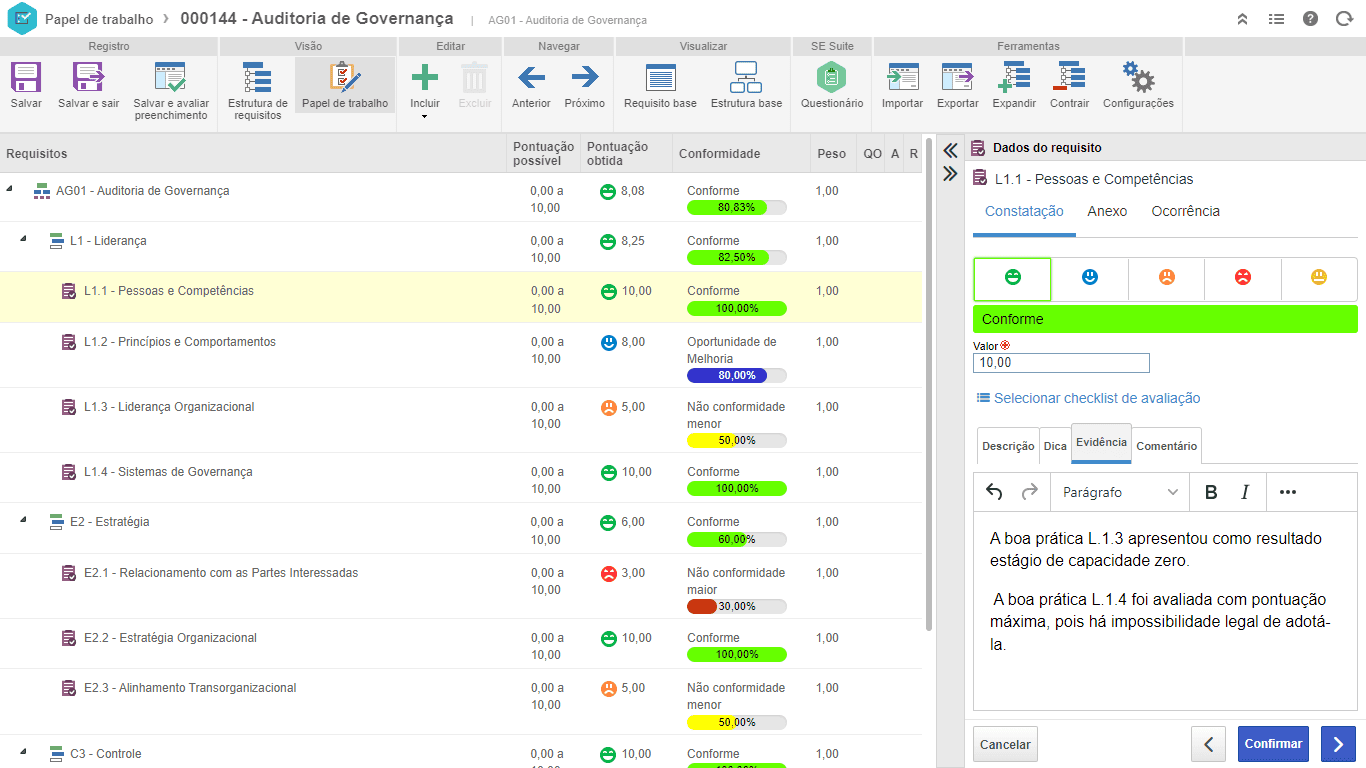Collapse the L1 - Liderança tree node

24,240
